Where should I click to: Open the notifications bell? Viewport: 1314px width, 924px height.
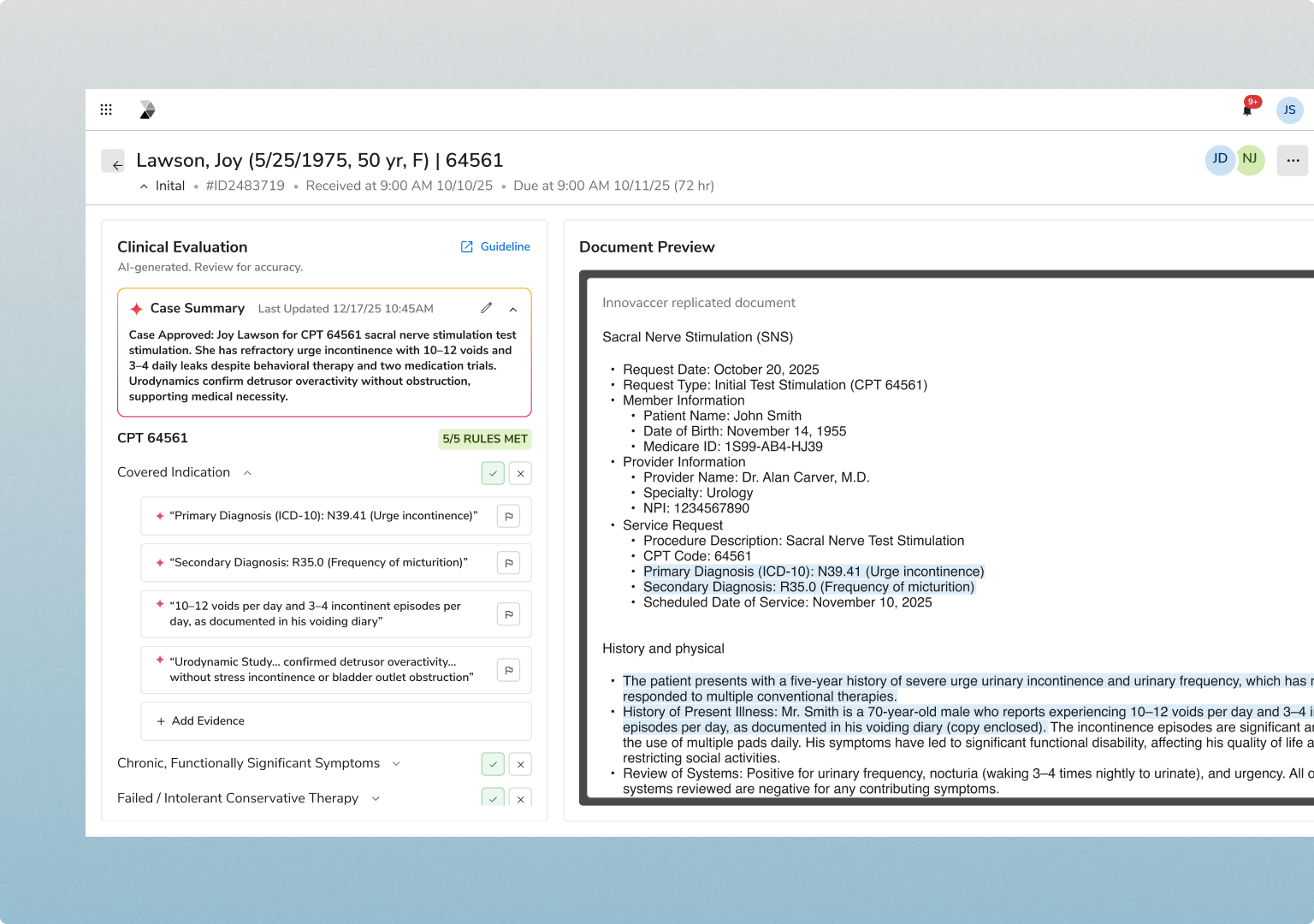1247,110
